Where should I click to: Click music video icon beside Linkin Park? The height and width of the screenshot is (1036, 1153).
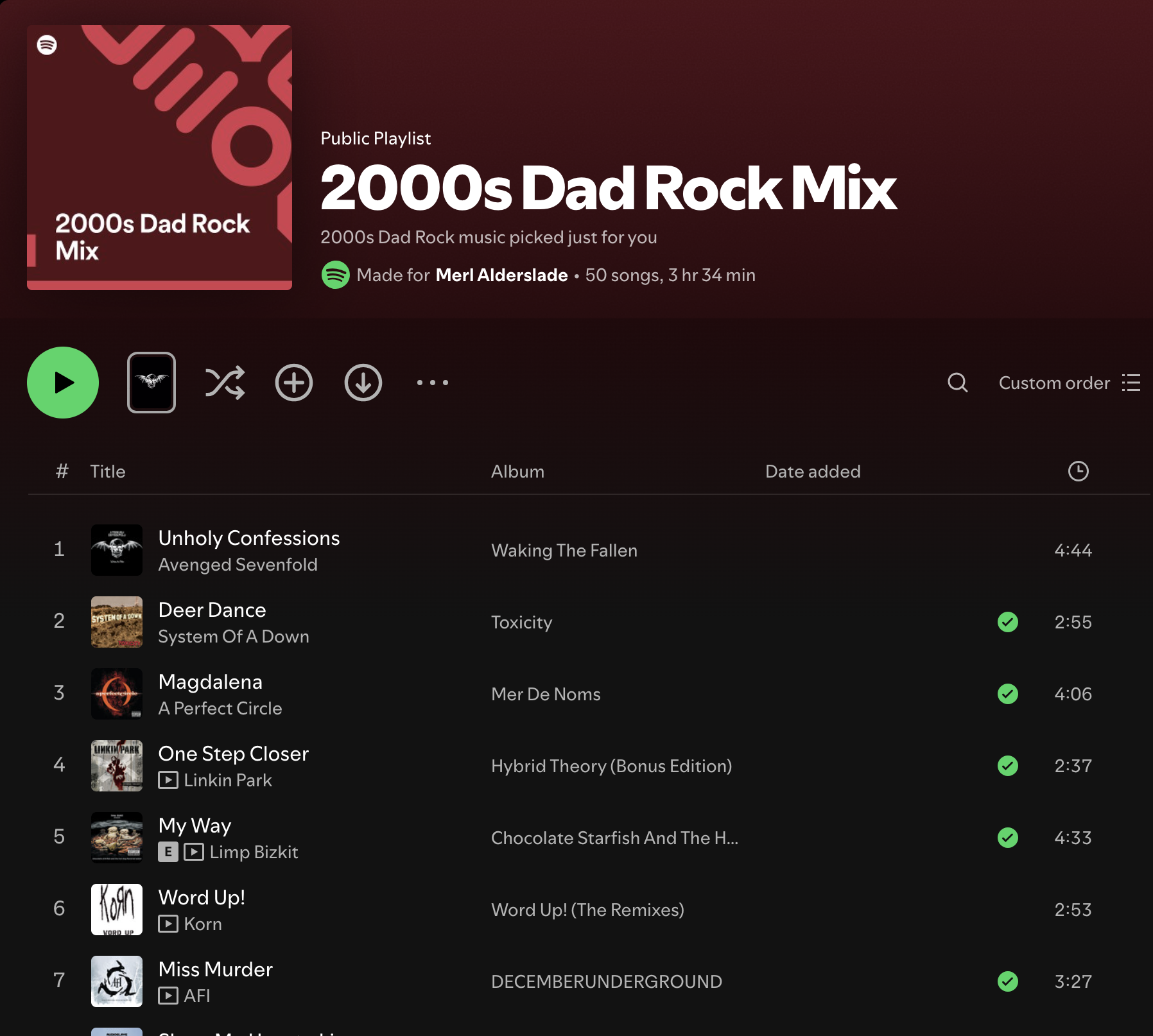pyautogui.click(x=168, y=780)
